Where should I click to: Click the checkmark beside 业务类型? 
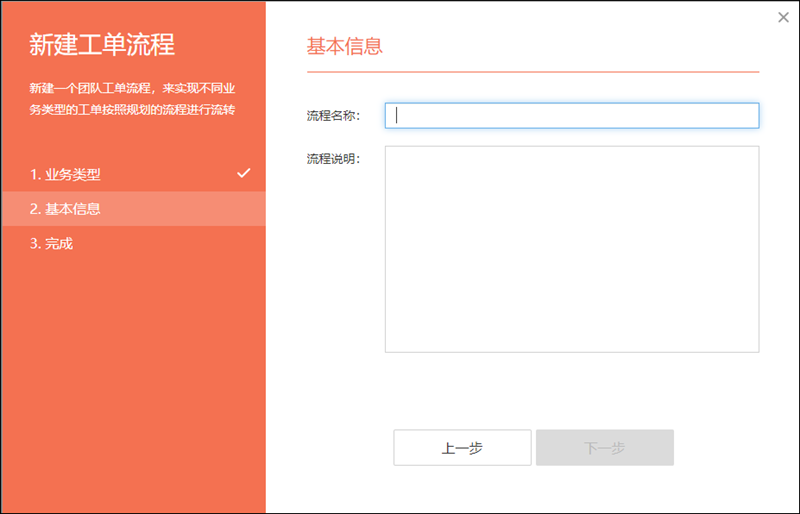click(243, 173)
